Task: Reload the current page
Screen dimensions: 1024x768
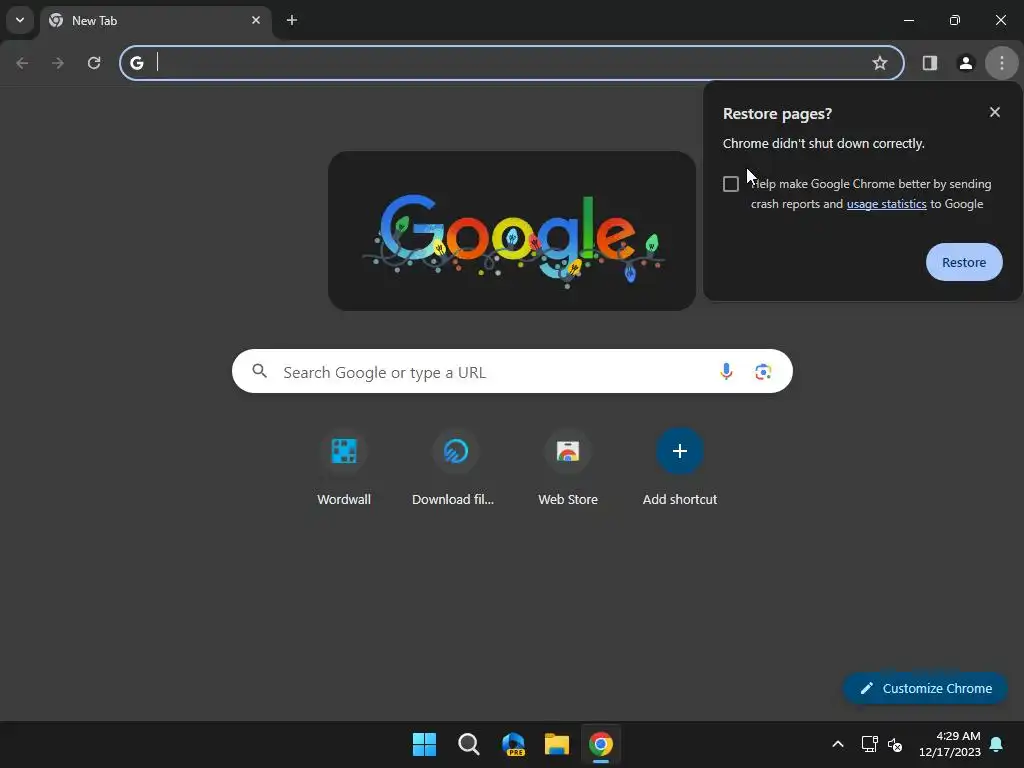Action: pos(94,63)
